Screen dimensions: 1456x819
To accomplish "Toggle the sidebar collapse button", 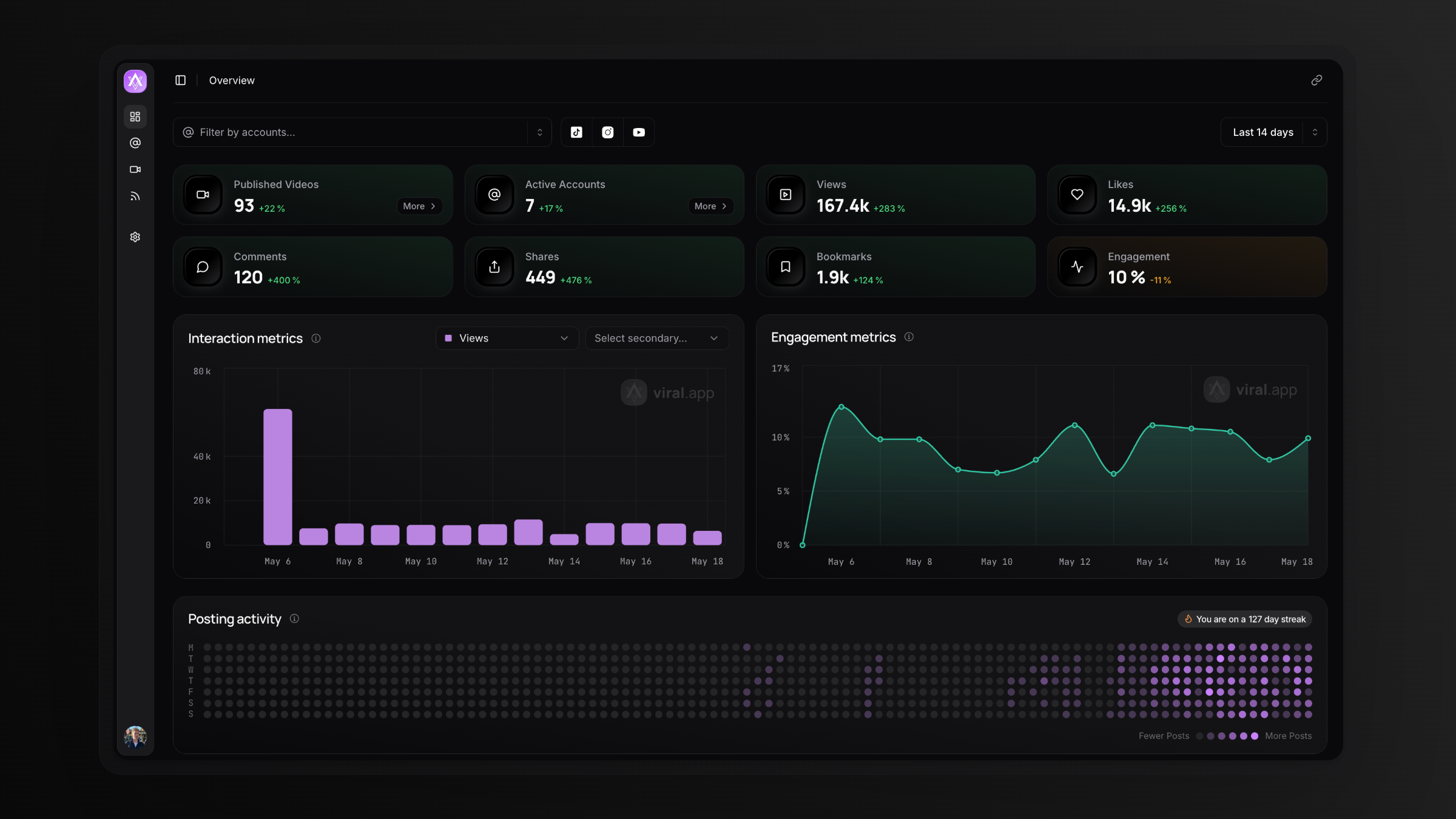I will click(180, 80).
